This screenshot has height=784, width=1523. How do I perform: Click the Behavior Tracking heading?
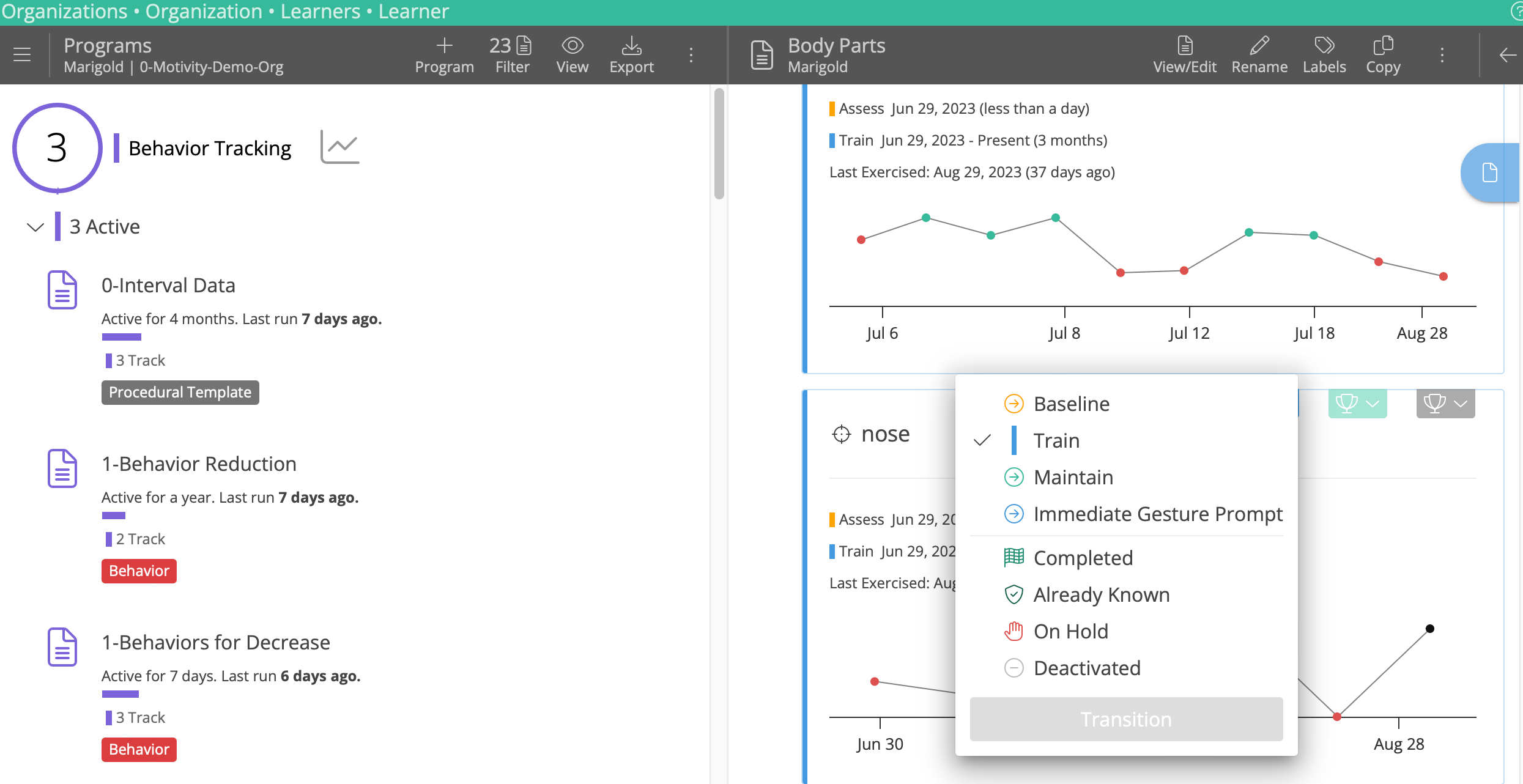click(210, 148)
